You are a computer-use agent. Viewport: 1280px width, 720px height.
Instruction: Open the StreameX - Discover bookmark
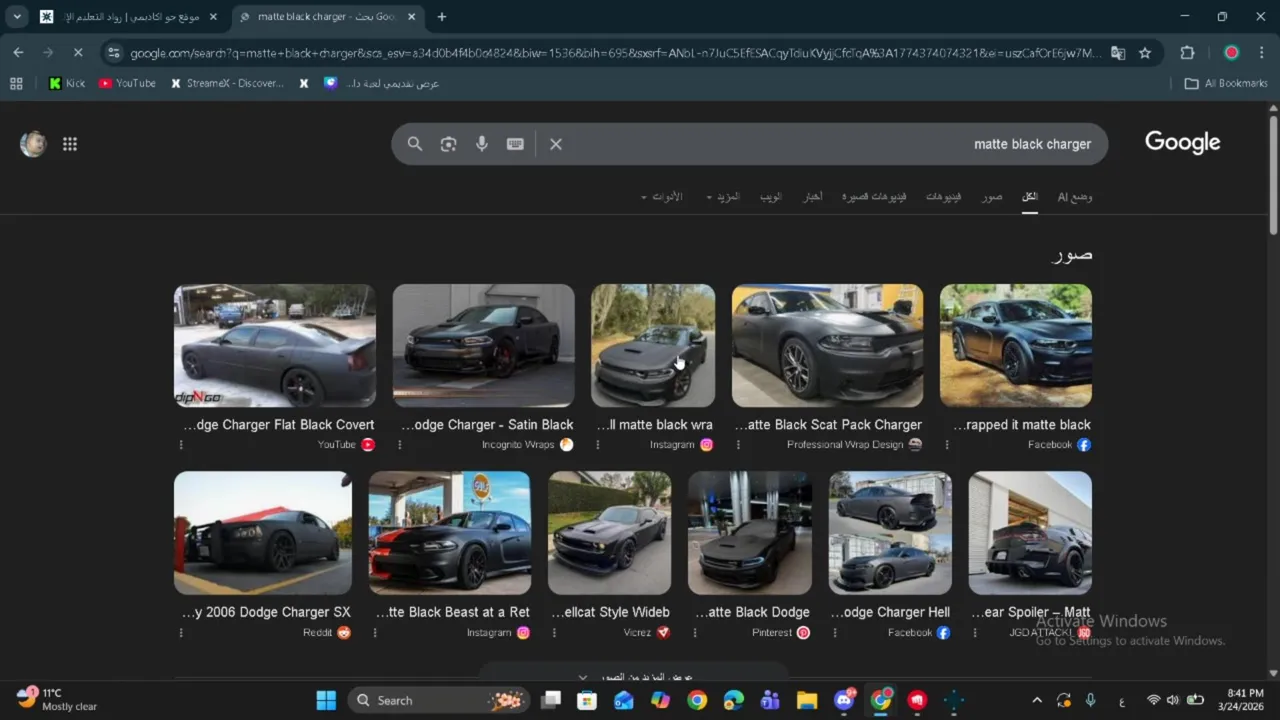(x=227, y=84)
